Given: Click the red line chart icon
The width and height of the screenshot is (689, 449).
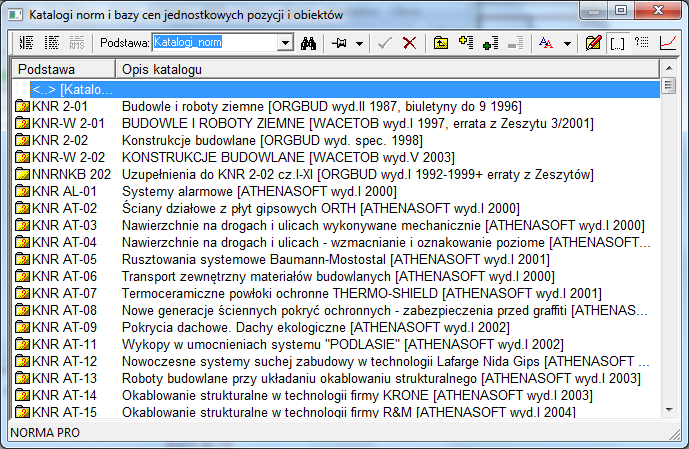Looking at the screenshot, I should click(668, 43).
